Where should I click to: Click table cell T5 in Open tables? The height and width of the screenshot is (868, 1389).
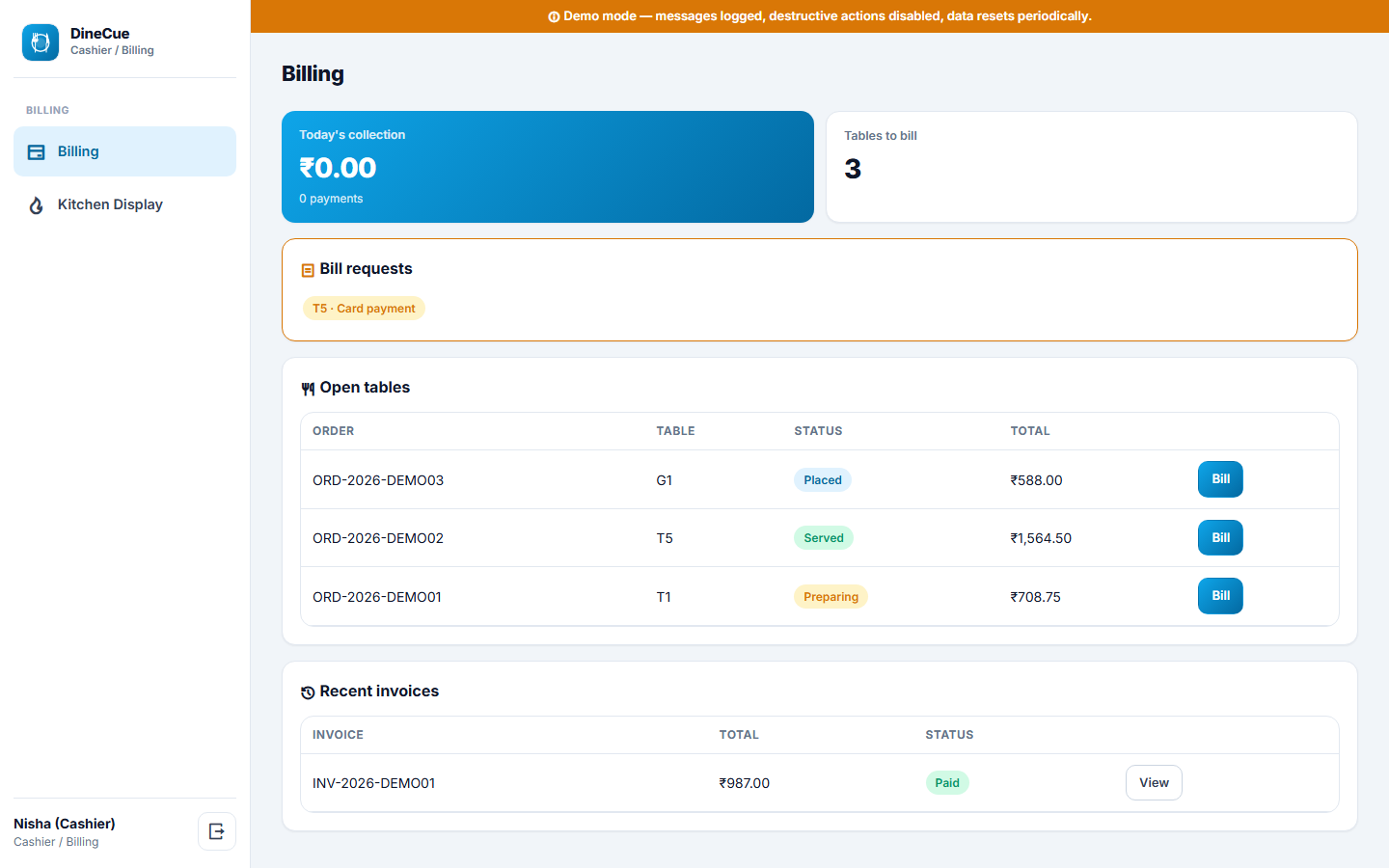665,538
